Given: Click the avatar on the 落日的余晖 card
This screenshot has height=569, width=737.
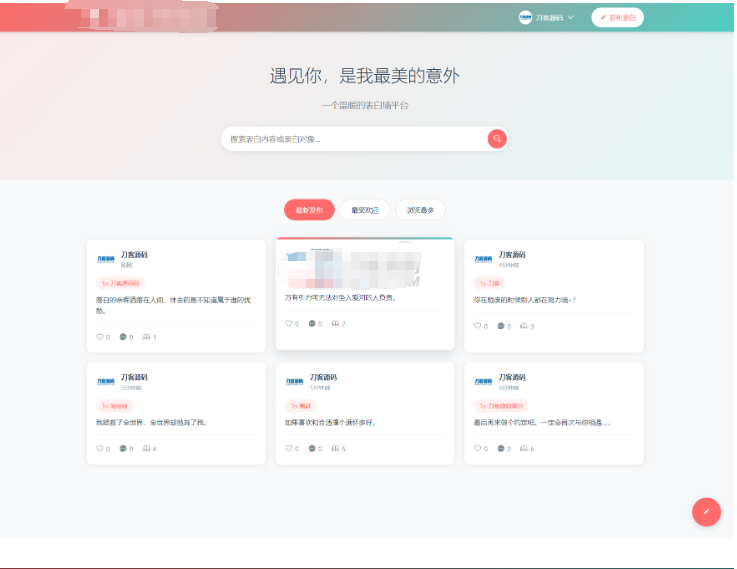Looking at the screenshot, I should 106,259.
